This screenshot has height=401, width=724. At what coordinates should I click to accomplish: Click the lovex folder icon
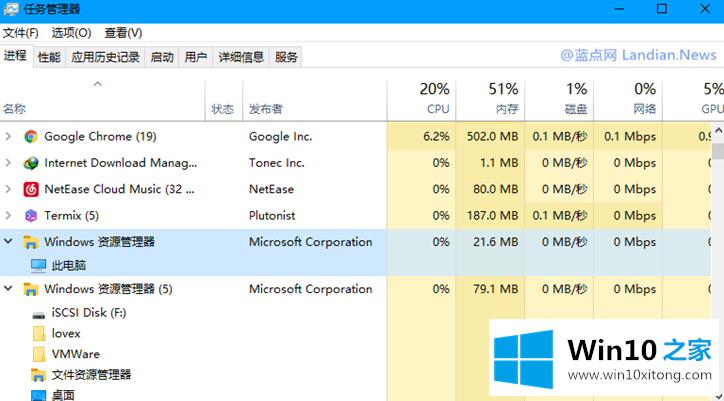pyautogui.click(x=39, y=334)
